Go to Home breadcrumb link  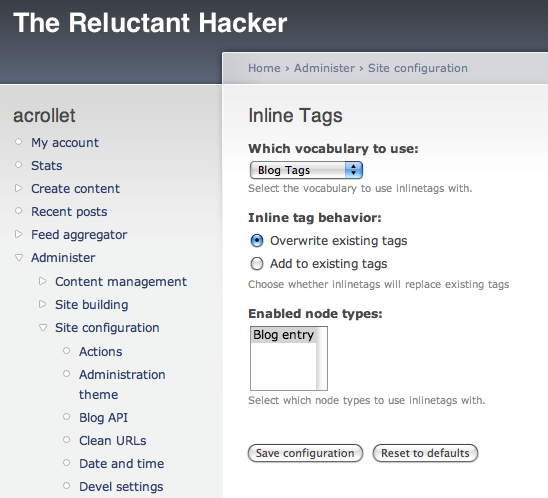pos(264,68)
